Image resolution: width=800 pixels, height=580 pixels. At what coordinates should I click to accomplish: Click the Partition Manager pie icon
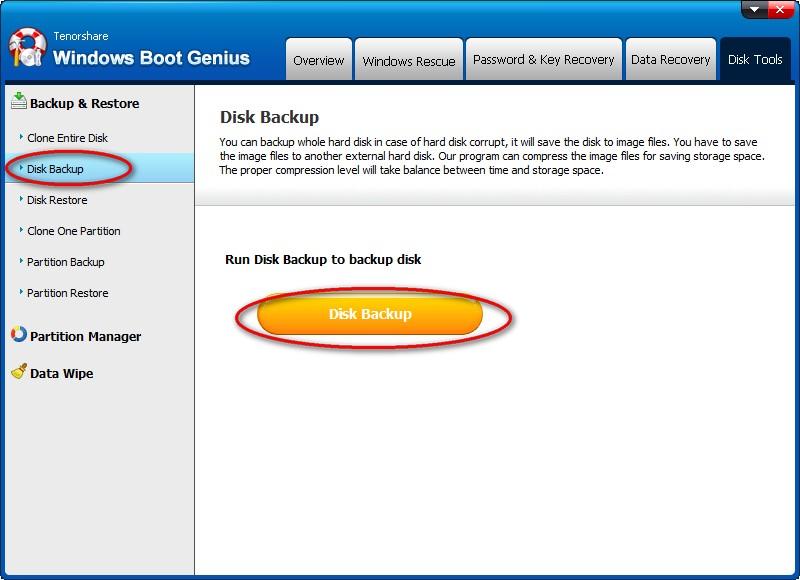pos(19,334)
